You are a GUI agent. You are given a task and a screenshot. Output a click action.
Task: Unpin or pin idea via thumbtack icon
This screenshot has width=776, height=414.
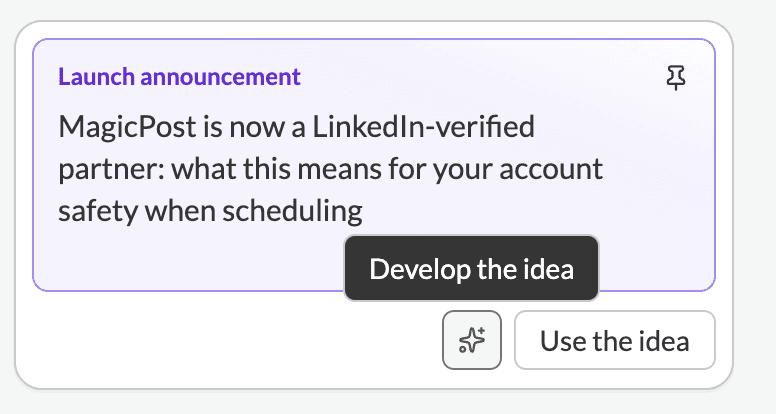pyautogui.click(x=676, y=77)
